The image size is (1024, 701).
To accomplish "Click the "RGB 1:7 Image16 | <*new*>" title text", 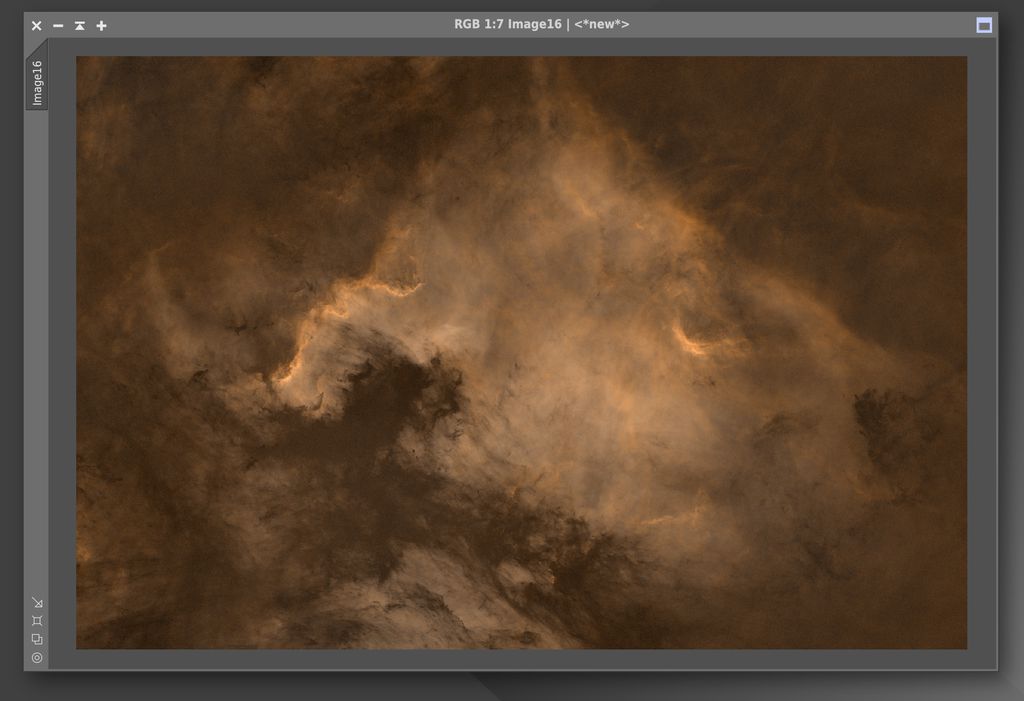I will click(x=541, y=24).
